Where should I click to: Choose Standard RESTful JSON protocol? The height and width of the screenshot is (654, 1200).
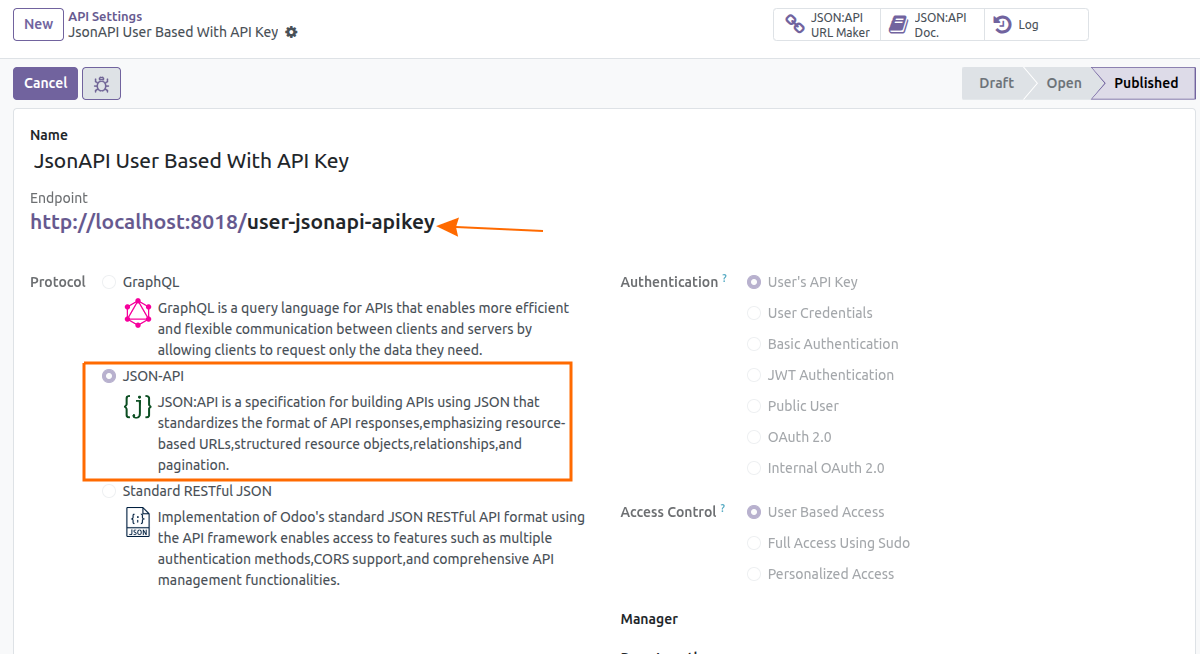coord(109,491)
